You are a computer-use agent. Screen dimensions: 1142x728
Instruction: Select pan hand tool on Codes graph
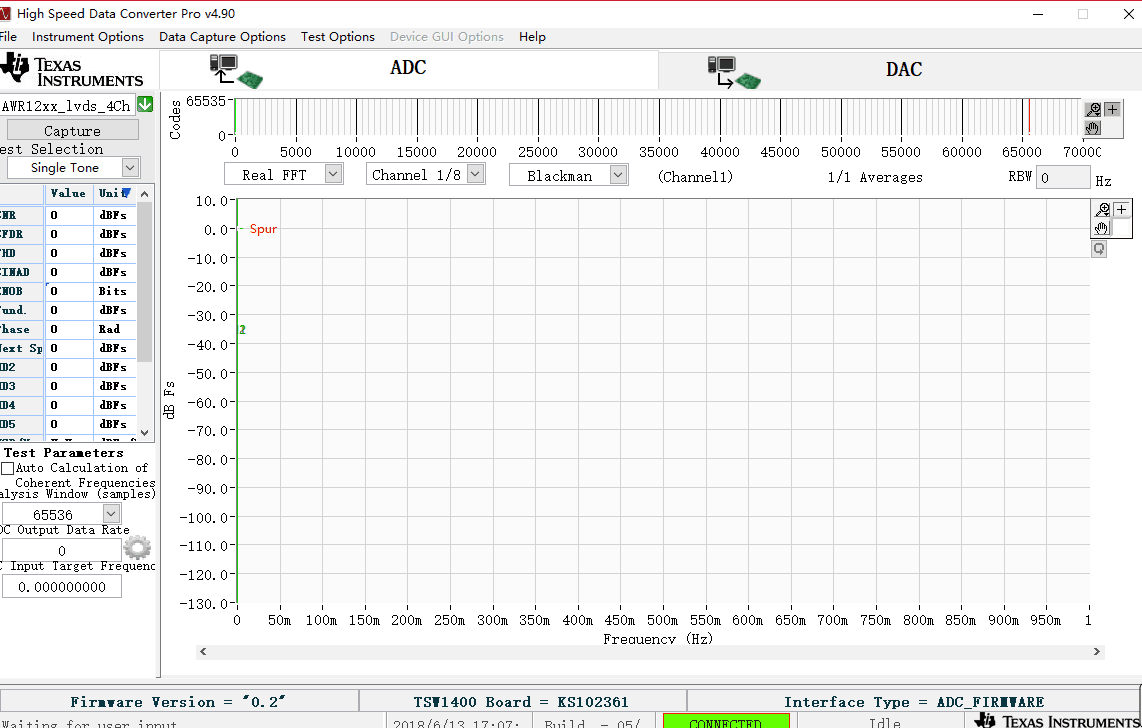(1092, 128)
